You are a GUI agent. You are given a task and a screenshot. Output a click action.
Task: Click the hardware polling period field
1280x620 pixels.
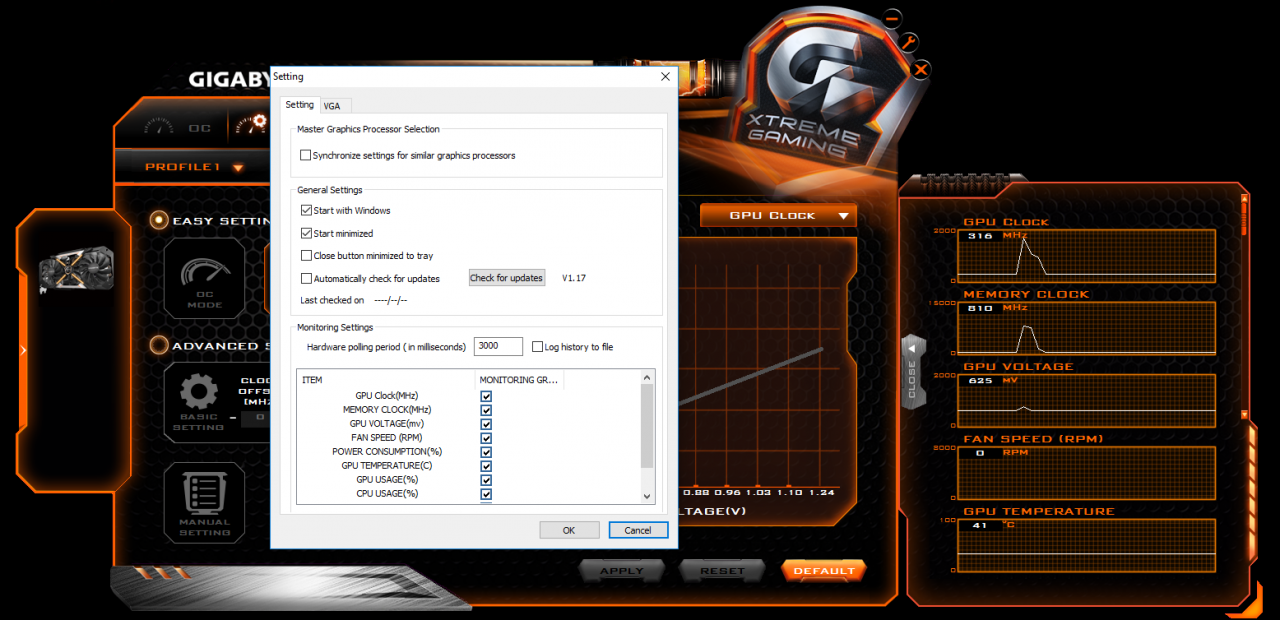point(498,346)
